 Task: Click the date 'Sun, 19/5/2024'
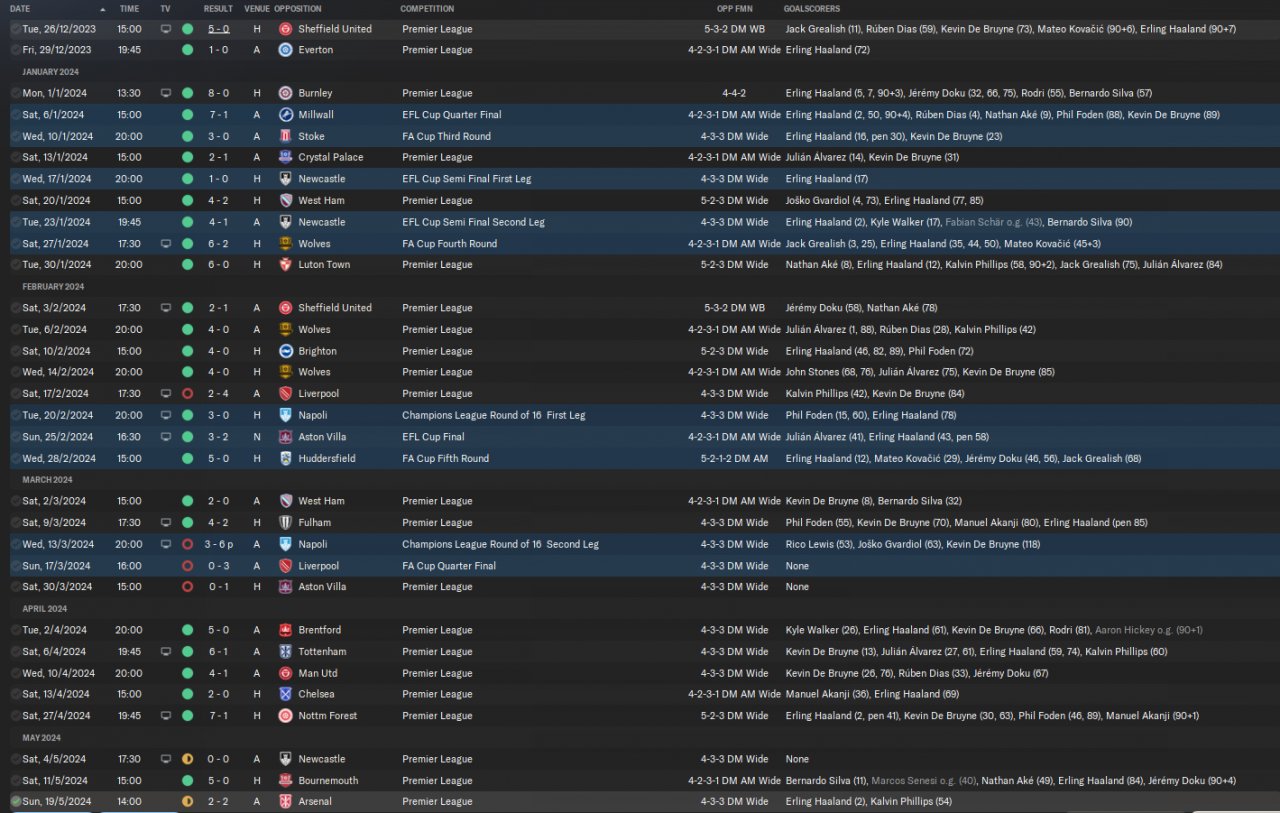pyautogui.click(x=57, y=801)
